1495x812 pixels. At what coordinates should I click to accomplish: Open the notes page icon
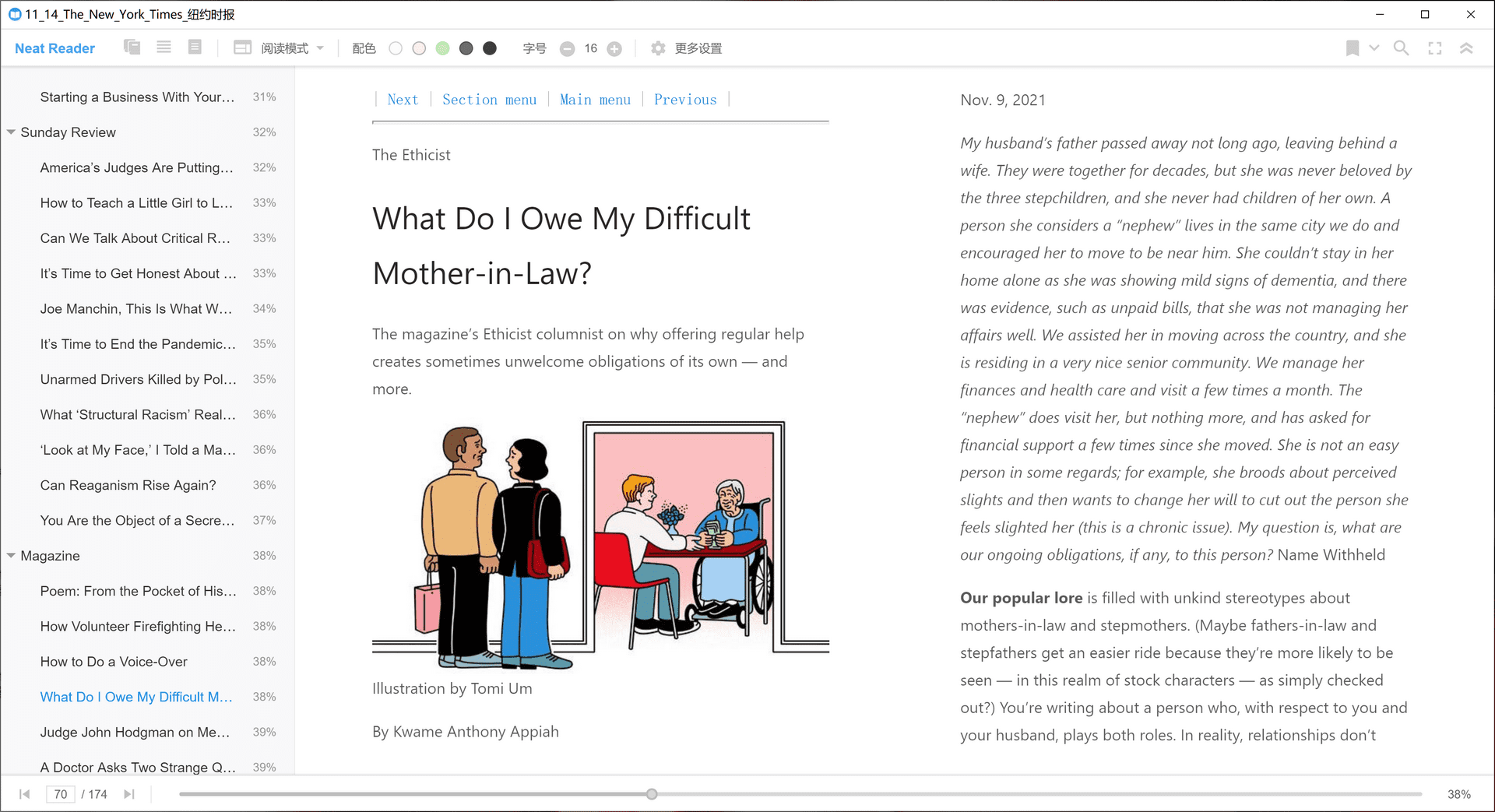[195, 47]
